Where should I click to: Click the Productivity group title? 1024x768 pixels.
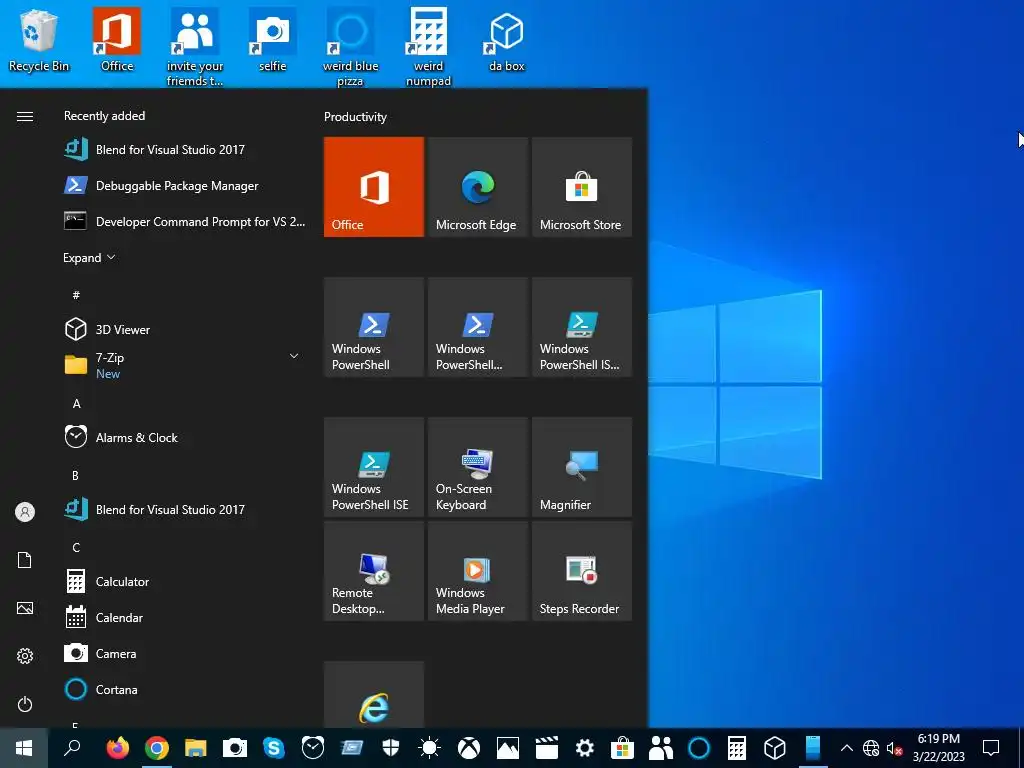point(355,117)
